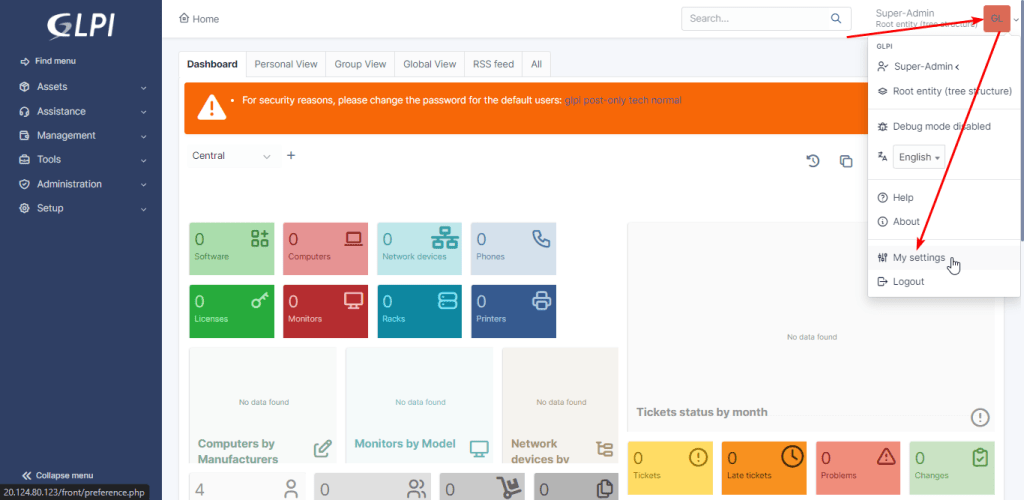
Task: Click into the Search input field
Action: (x=756, y=18)
